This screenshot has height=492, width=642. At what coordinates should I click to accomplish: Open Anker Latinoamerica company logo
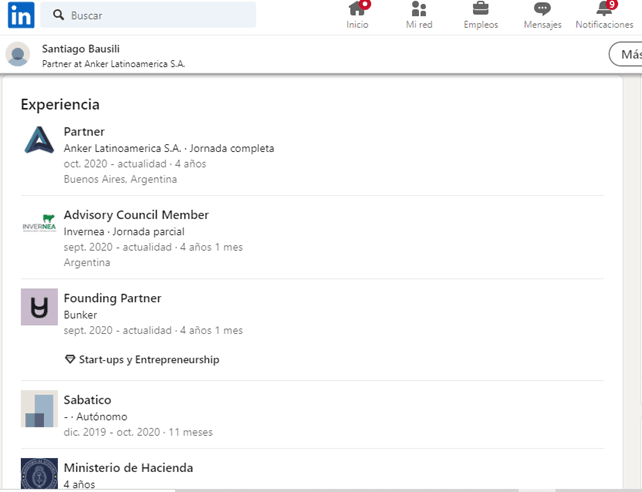[39, 140]
